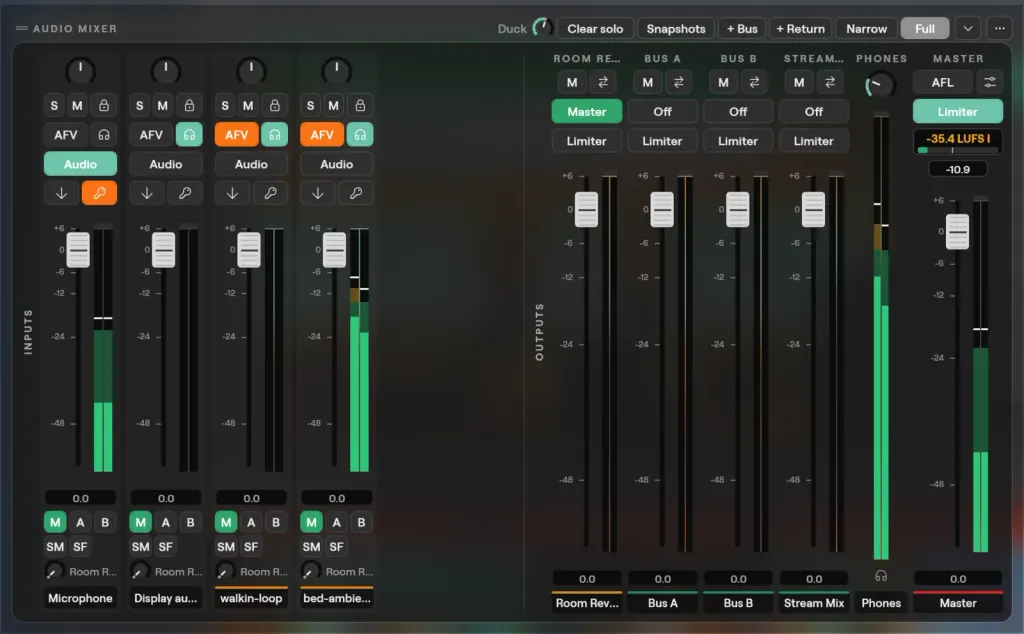Click the Microphone pan knob at top

coord(80,71)
